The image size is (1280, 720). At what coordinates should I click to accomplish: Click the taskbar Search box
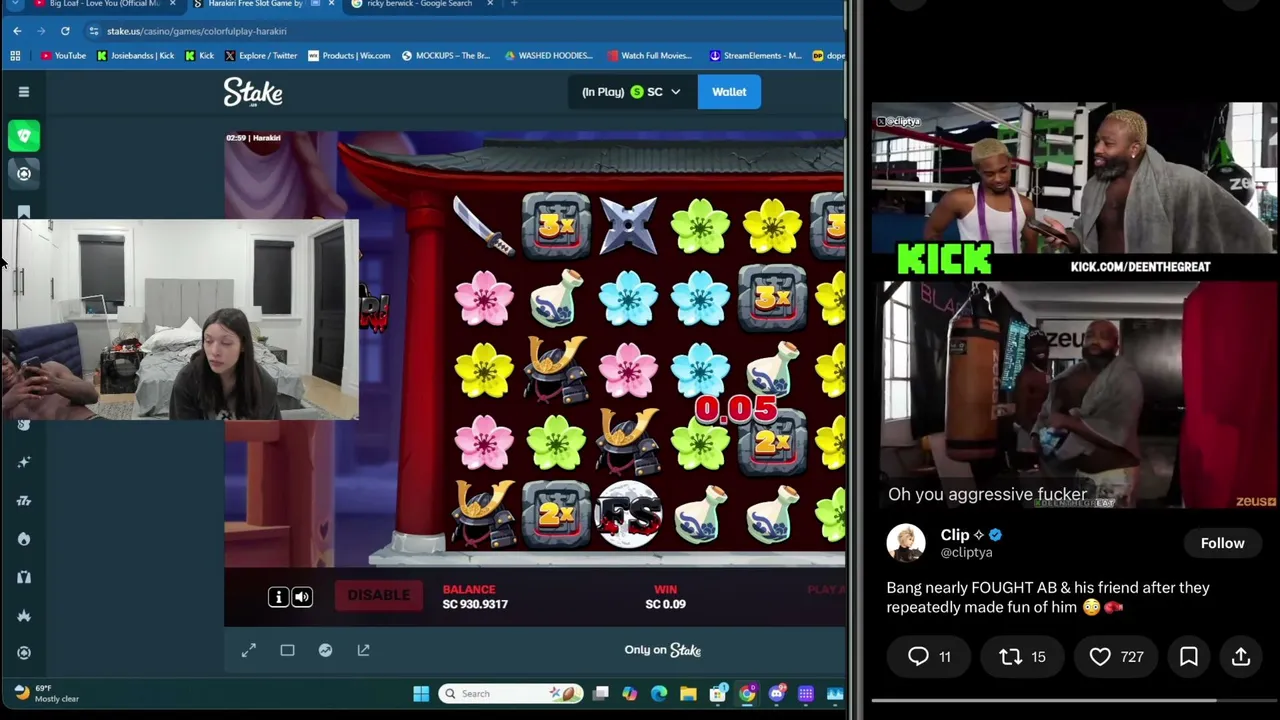tap(510, 694)
